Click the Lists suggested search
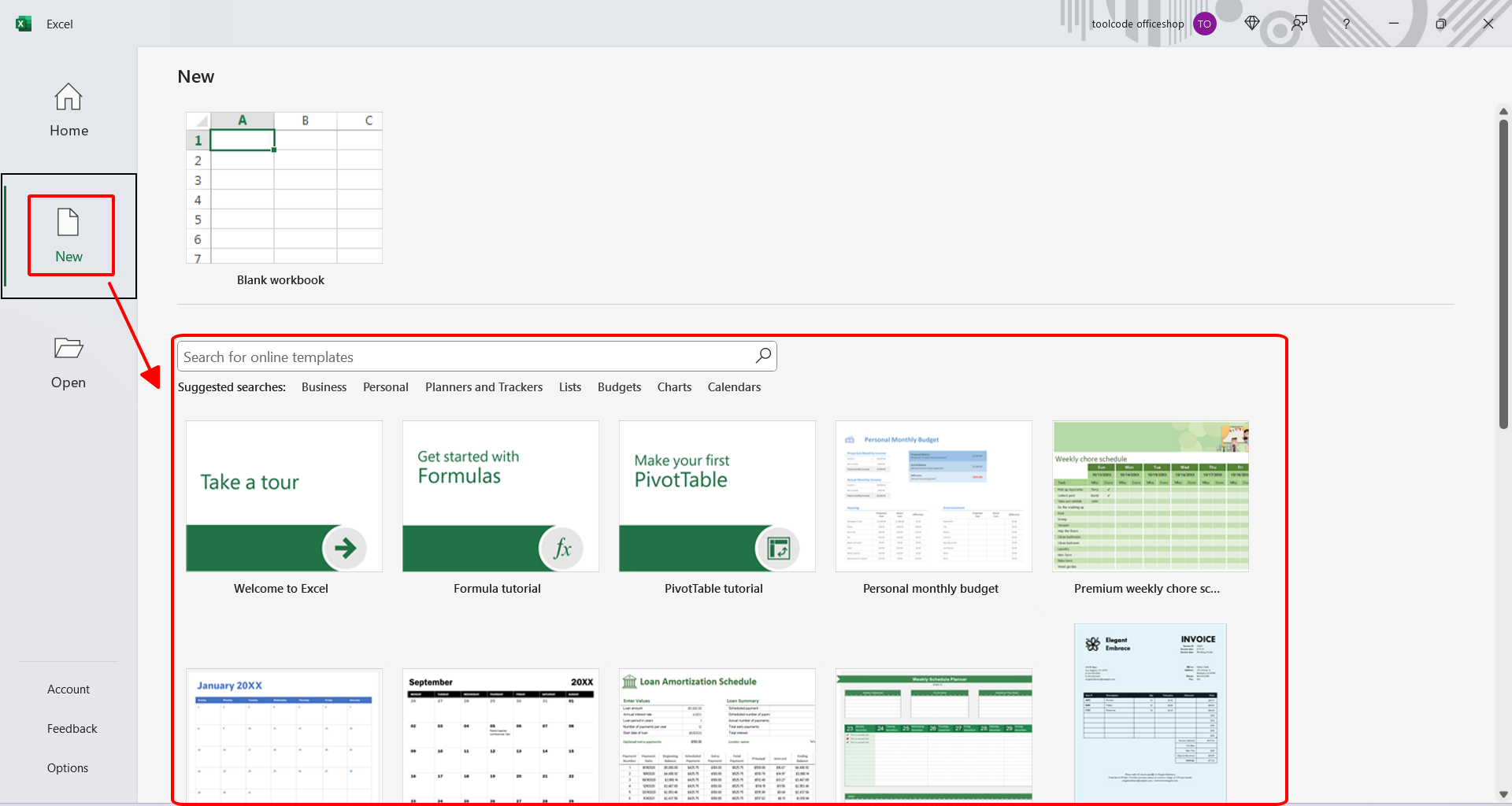The width and height of the screenshot is (1512, 806). pos(570,387)
